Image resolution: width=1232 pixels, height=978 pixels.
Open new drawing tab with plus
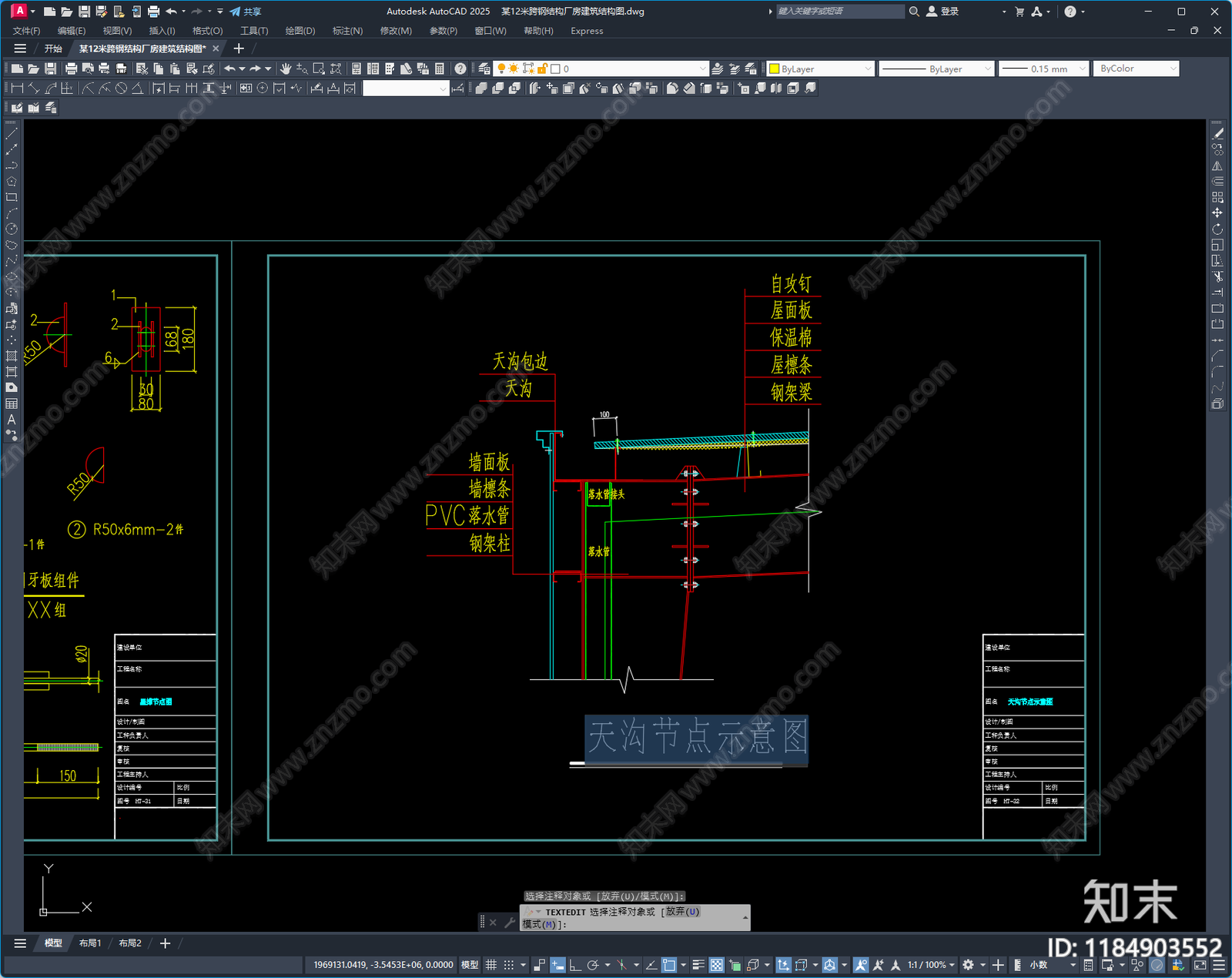239,49
